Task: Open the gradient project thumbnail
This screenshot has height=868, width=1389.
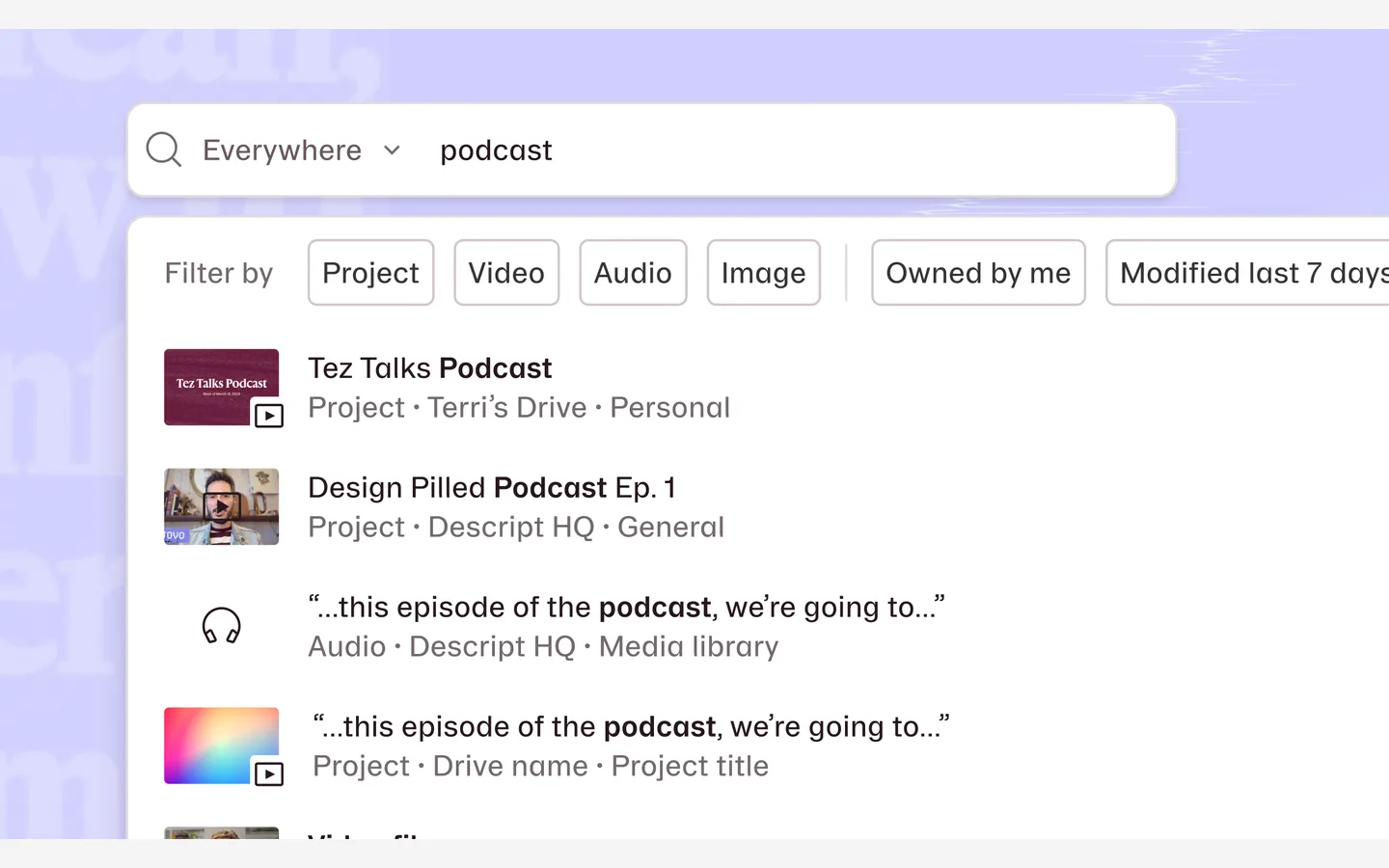Action: click(x=221, y=746)
